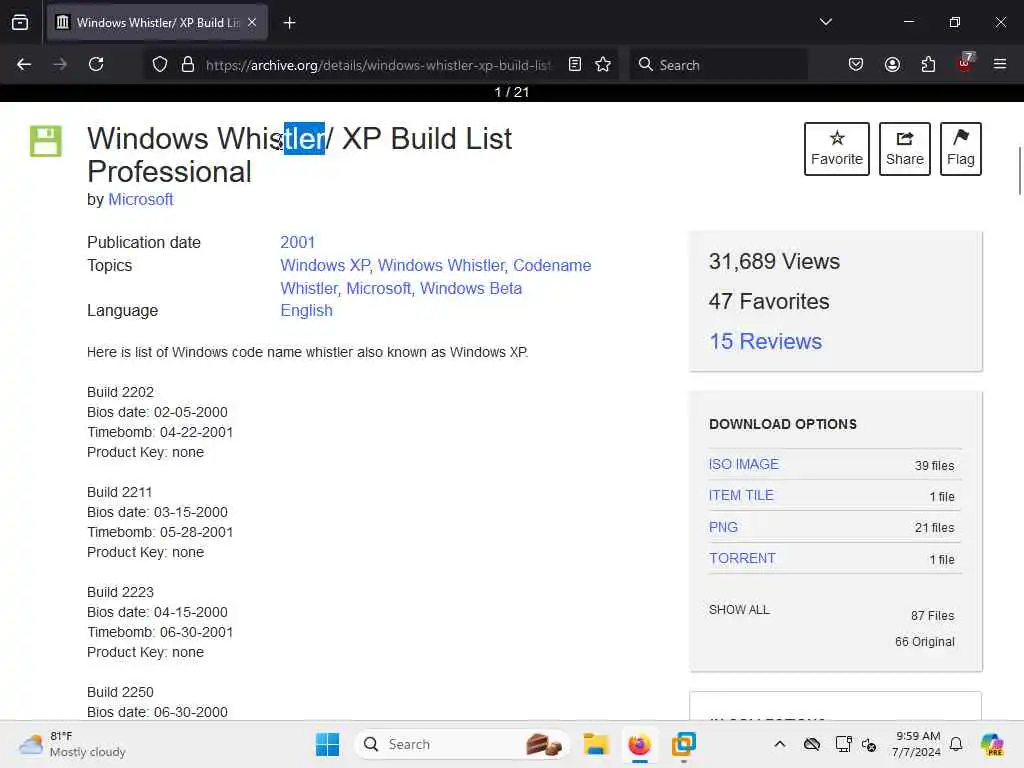Open the Firefox hamburger application menu
The height and width of the screenshot is (768, 1024).
(1000, 64)
